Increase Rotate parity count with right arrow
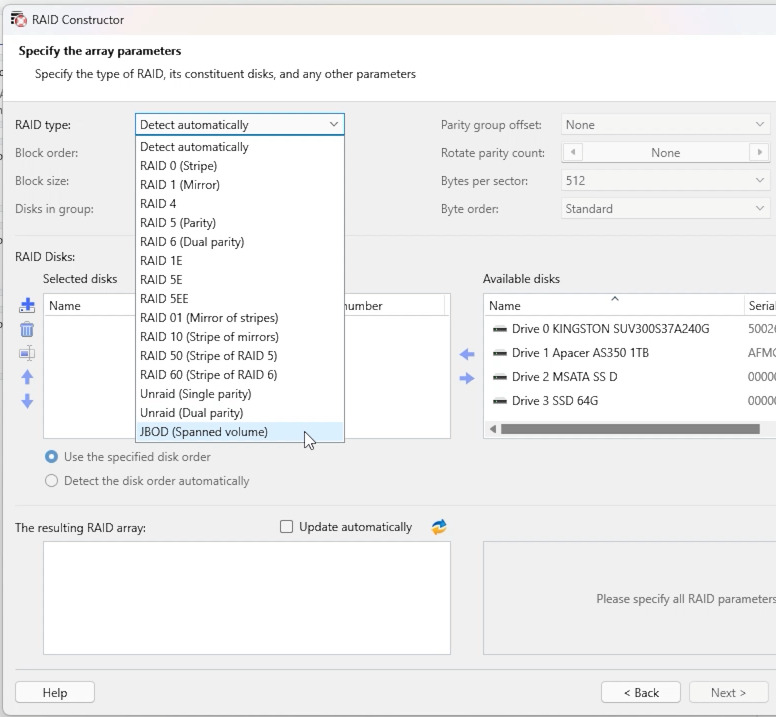 point(759,152)
